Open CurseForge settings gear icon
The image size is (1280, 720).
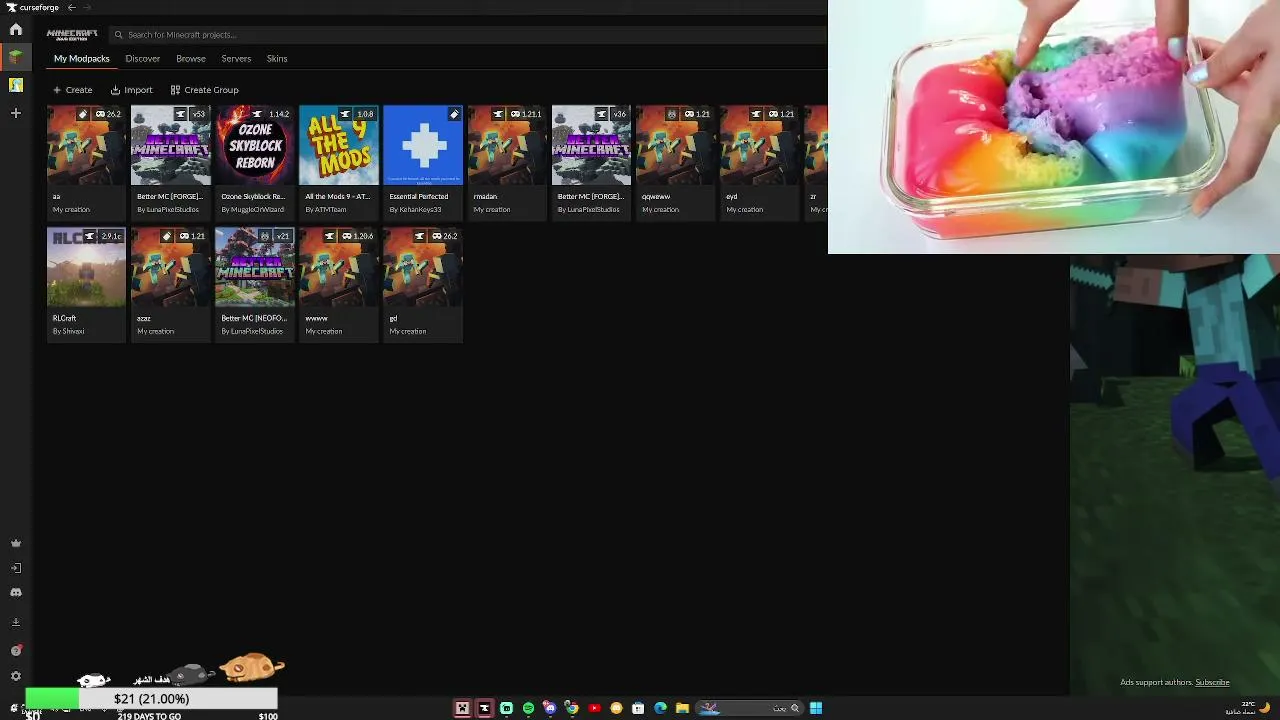pyautogui.click(x=16, y=676)
